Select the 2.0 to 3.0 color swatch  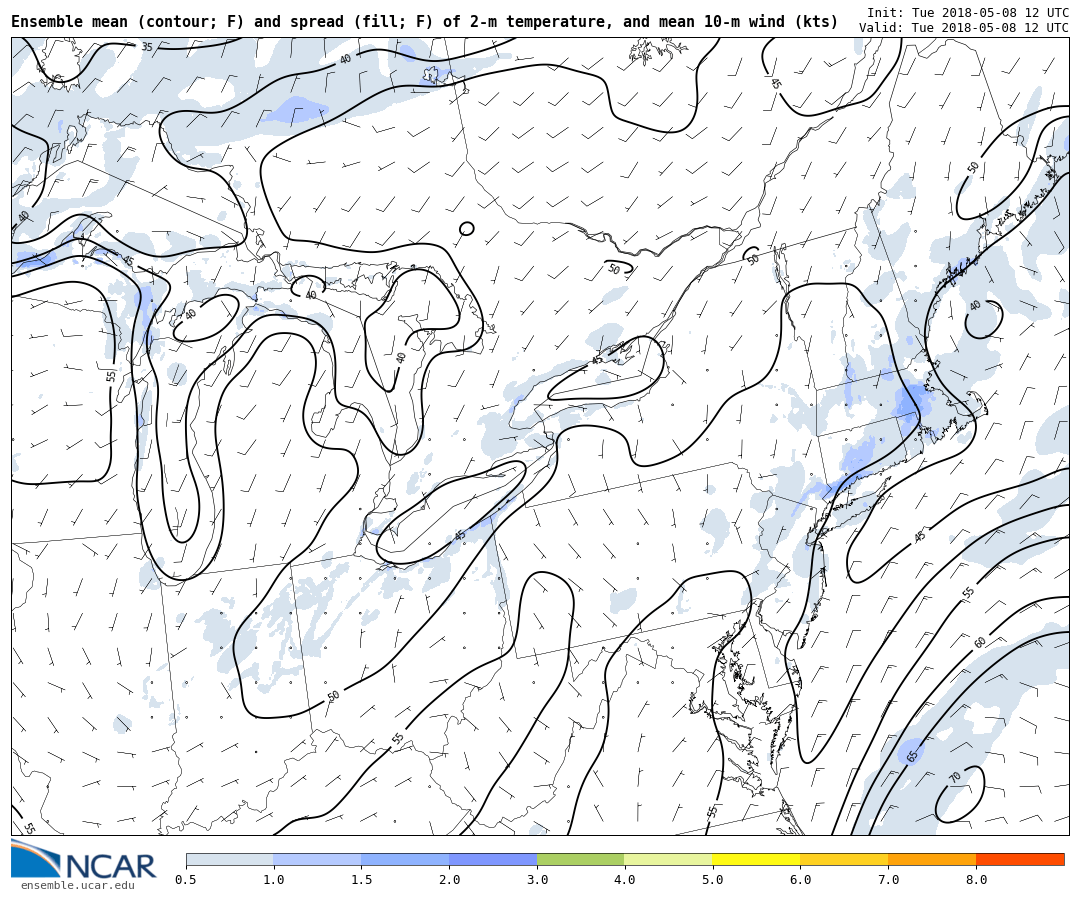click(x=493, y=859)
